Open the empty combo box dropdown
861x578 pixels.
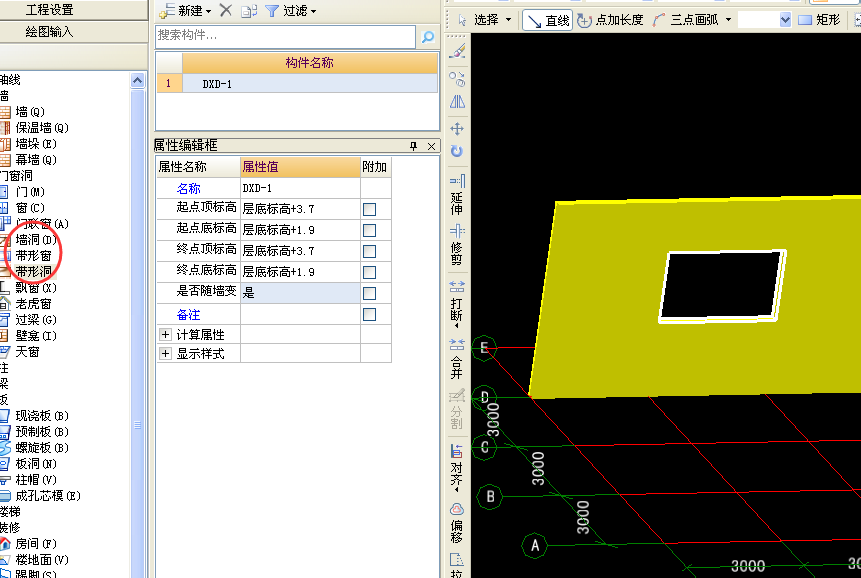point(785,20)
